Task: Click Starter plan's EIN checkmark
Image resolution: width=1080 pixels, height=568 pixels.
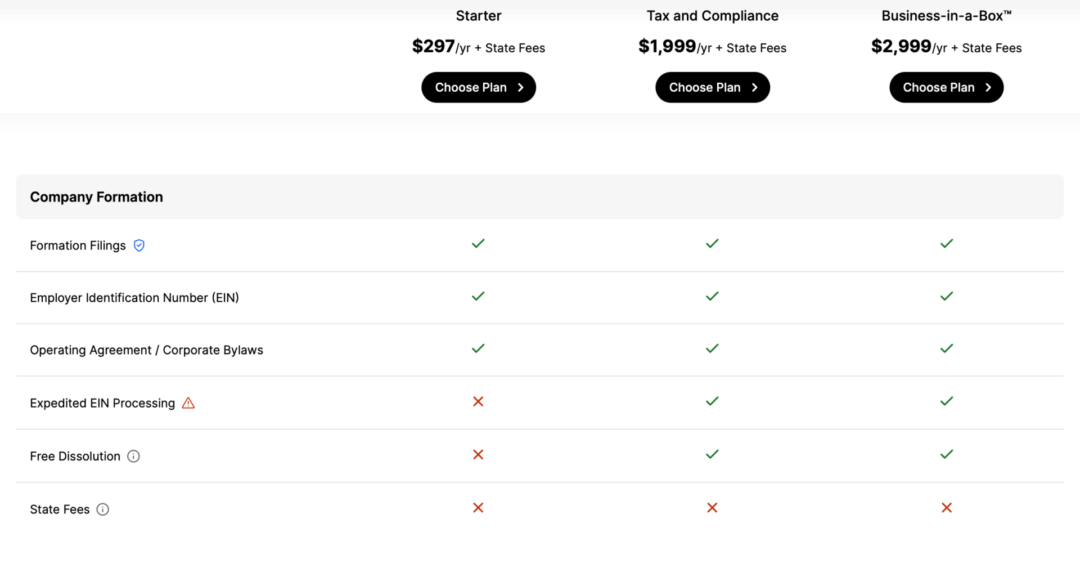Action: 478,296
